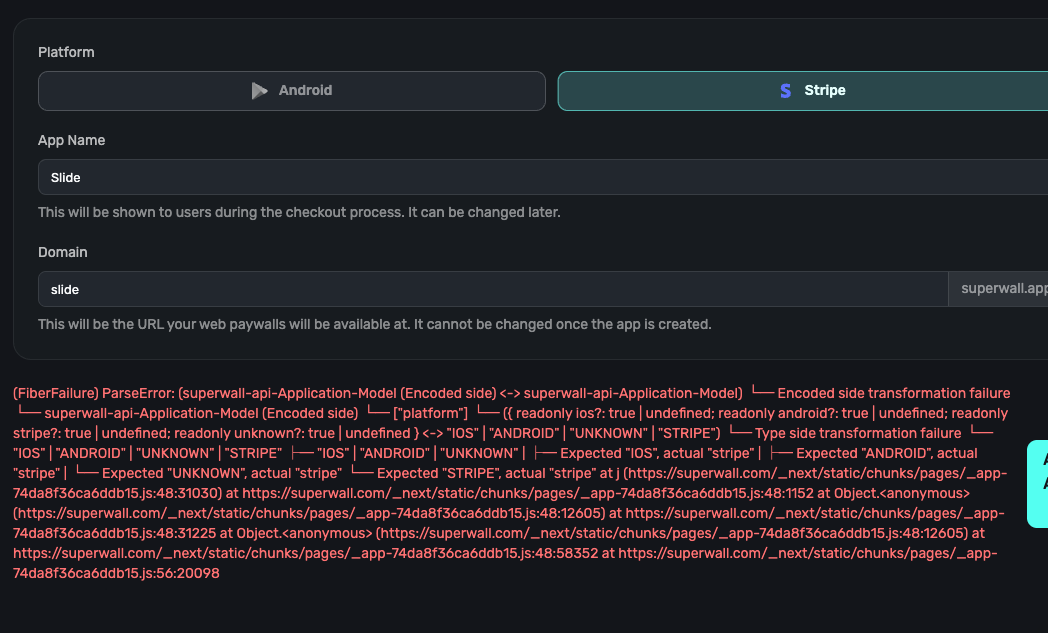The width and height of the screenshot is (1048, 633).
Task: Select Android as the platform
Action: pyautogui.click(x=292, y=91)
